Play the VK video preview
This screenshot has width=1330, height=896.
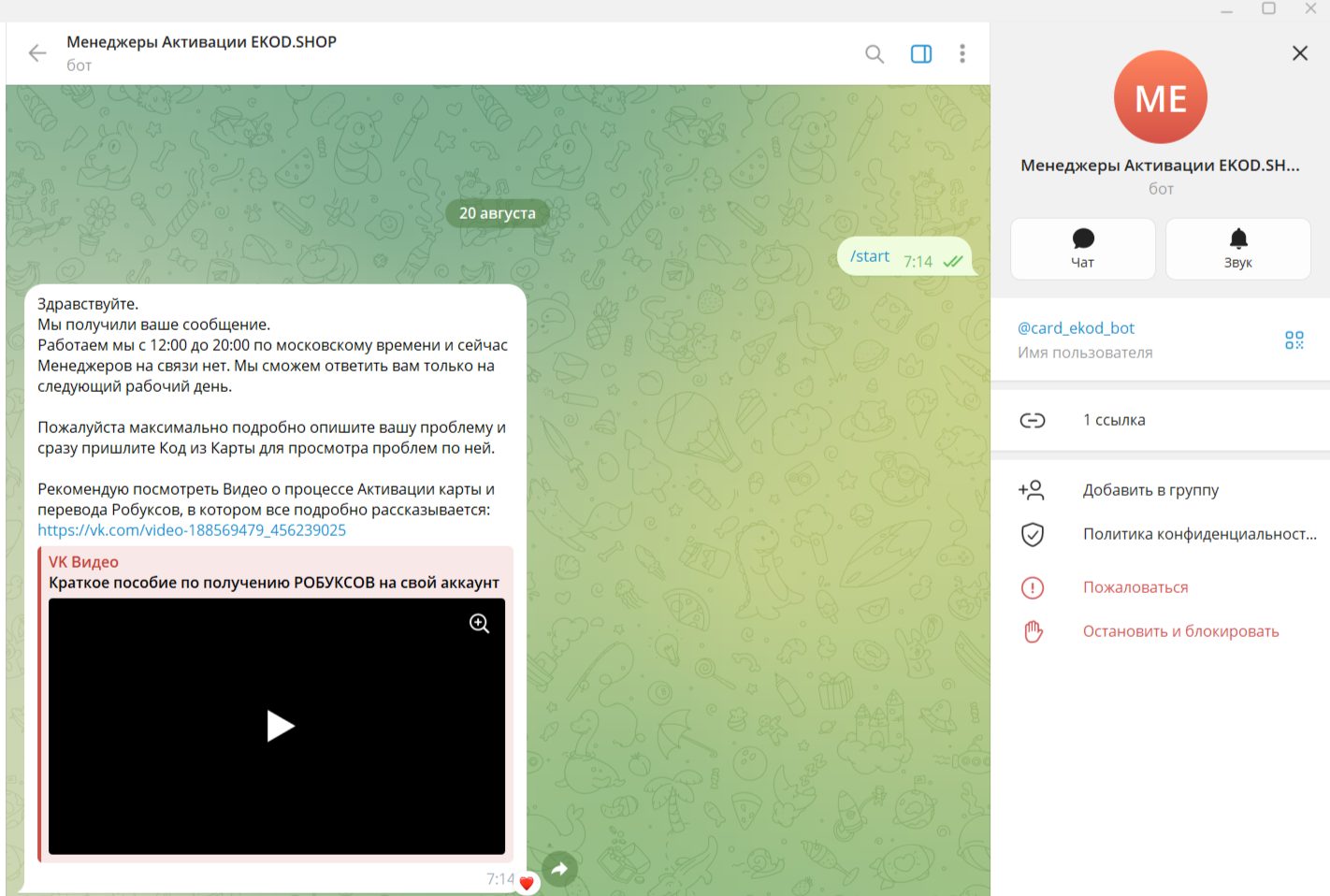(280, 726)
